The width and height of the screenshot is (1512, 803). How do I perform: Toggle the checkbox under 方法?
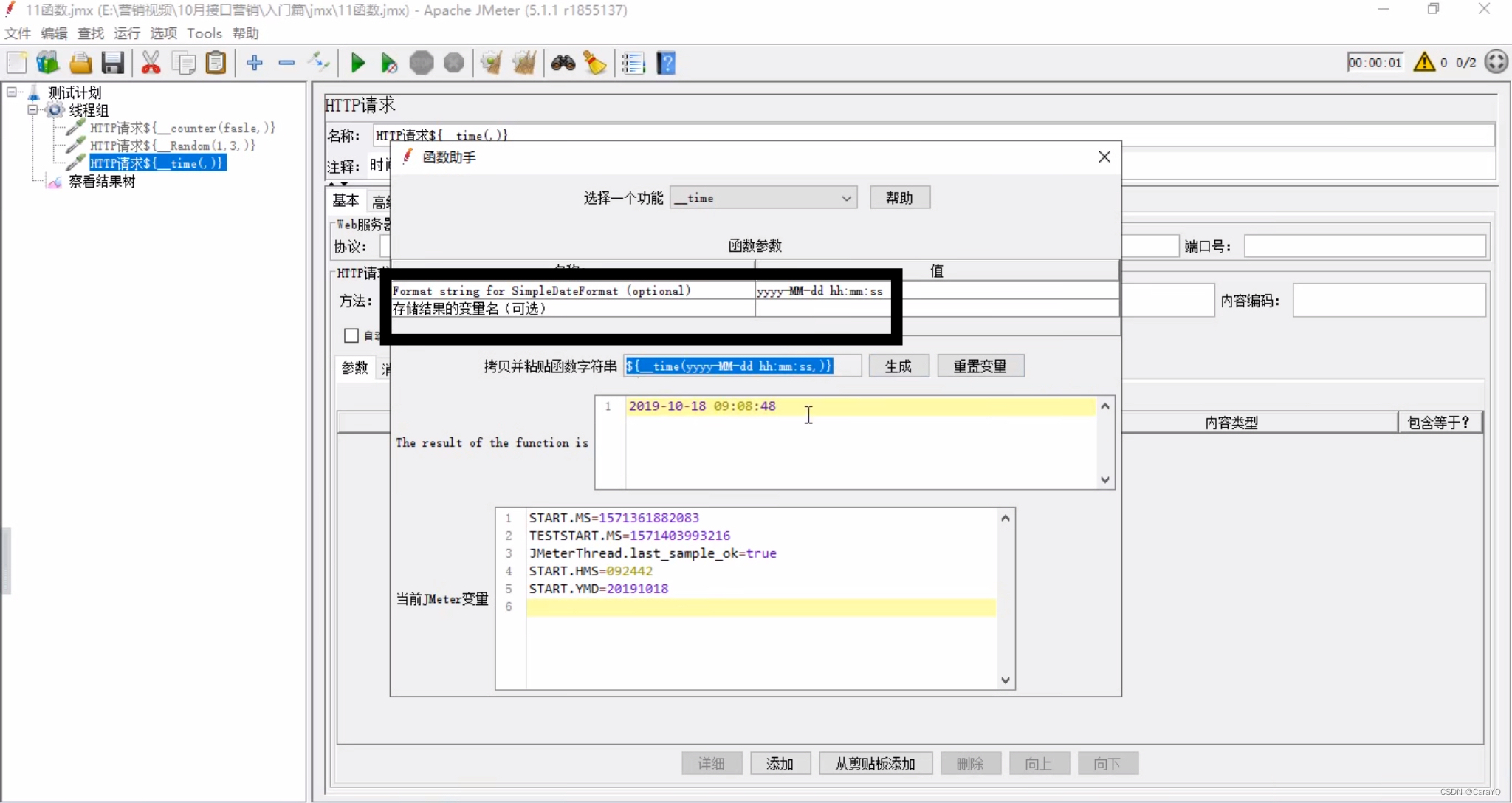pos(351,335)
